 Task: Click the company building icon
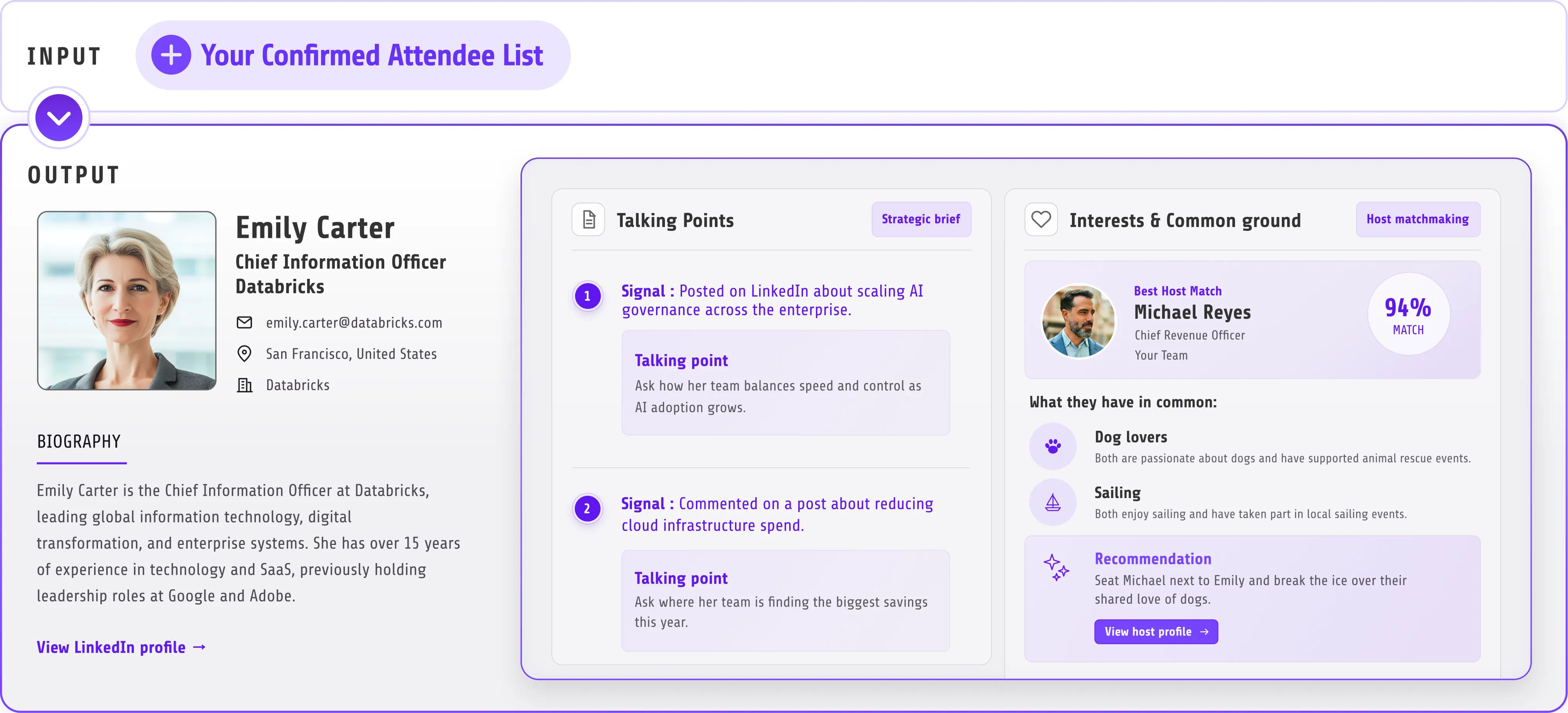[x=244, y=385]
